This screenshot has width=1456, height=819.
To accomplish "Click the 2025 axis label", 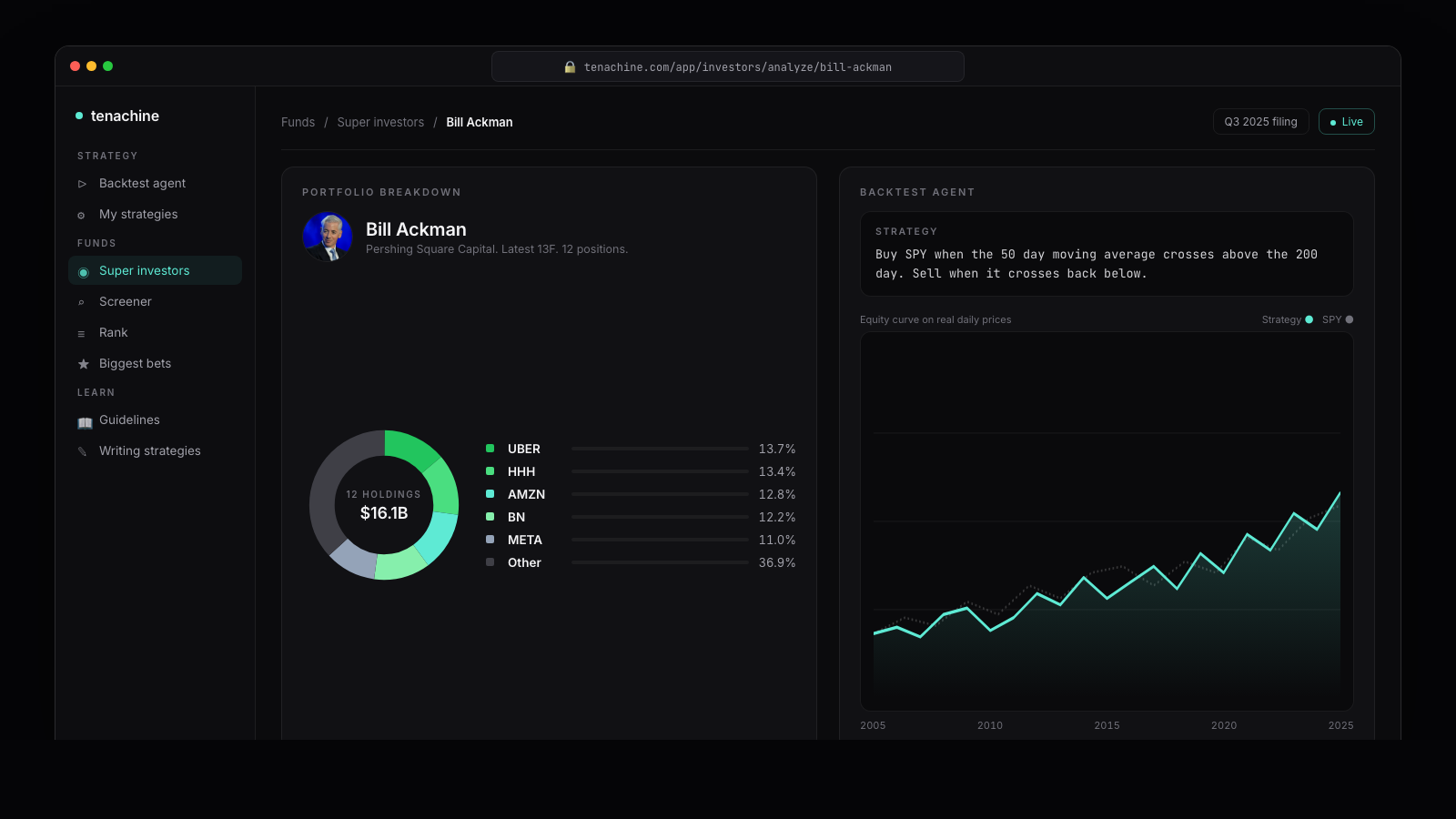I will coord(1340,725).
